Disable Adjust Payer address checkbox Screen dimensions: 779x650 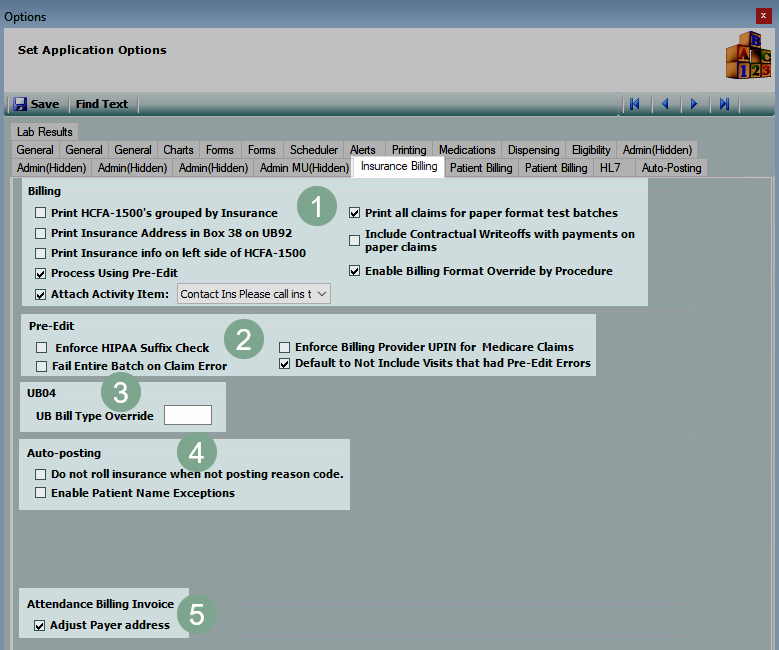pos(40,625)
